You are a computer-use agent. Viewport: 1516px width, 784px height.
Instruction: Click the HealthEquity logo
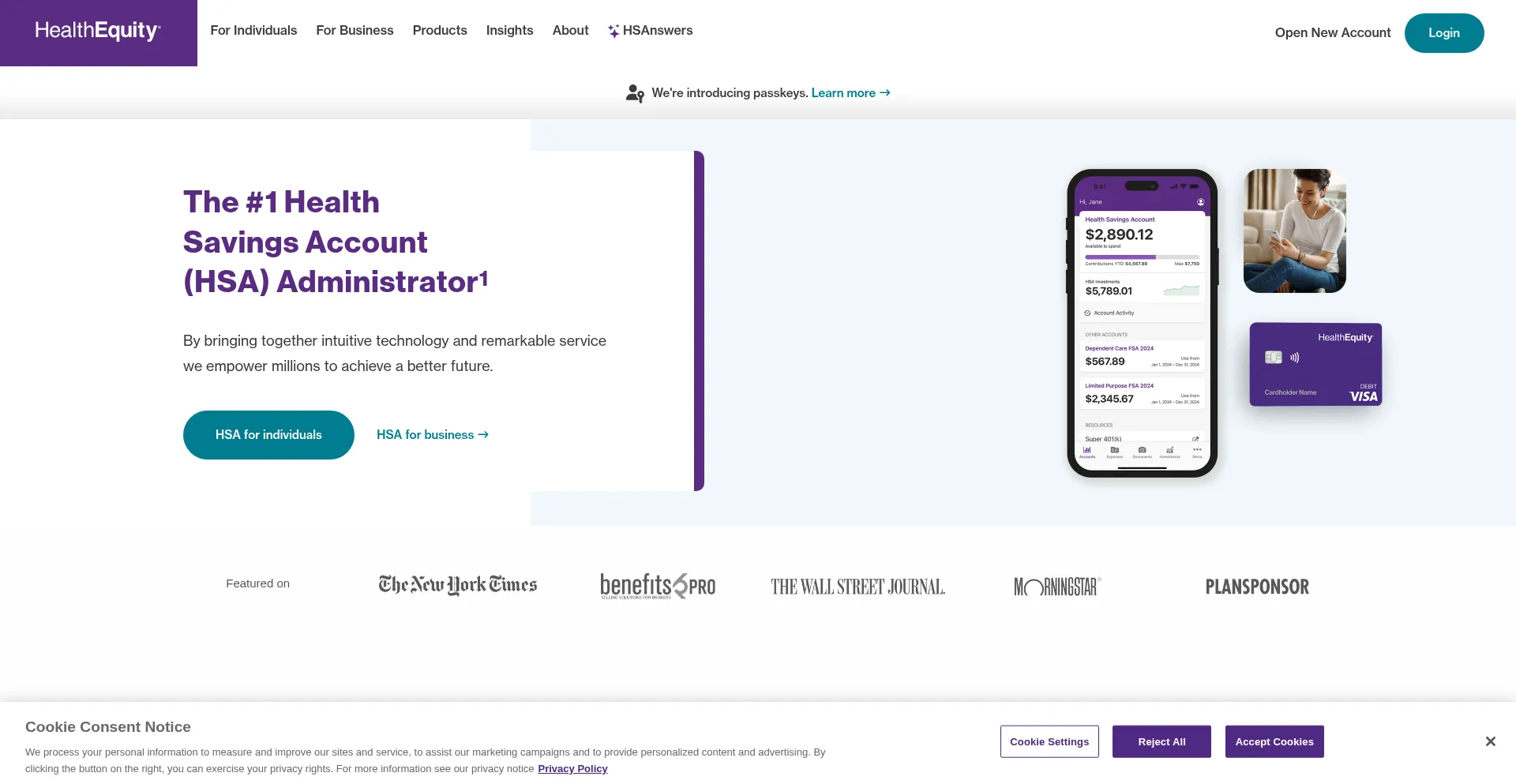(98, 32)
